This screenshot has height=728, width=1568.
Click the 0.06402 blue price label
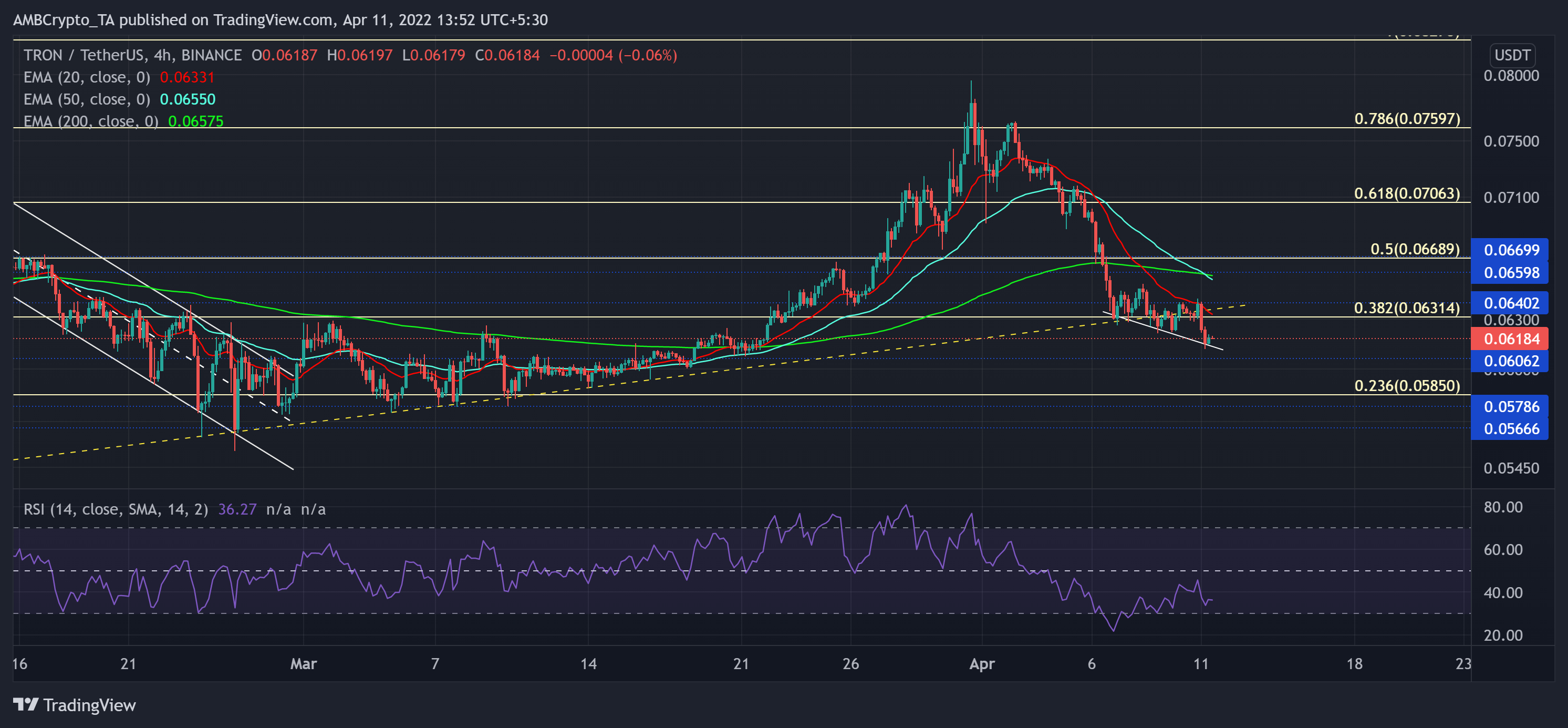pos(1510,303)
